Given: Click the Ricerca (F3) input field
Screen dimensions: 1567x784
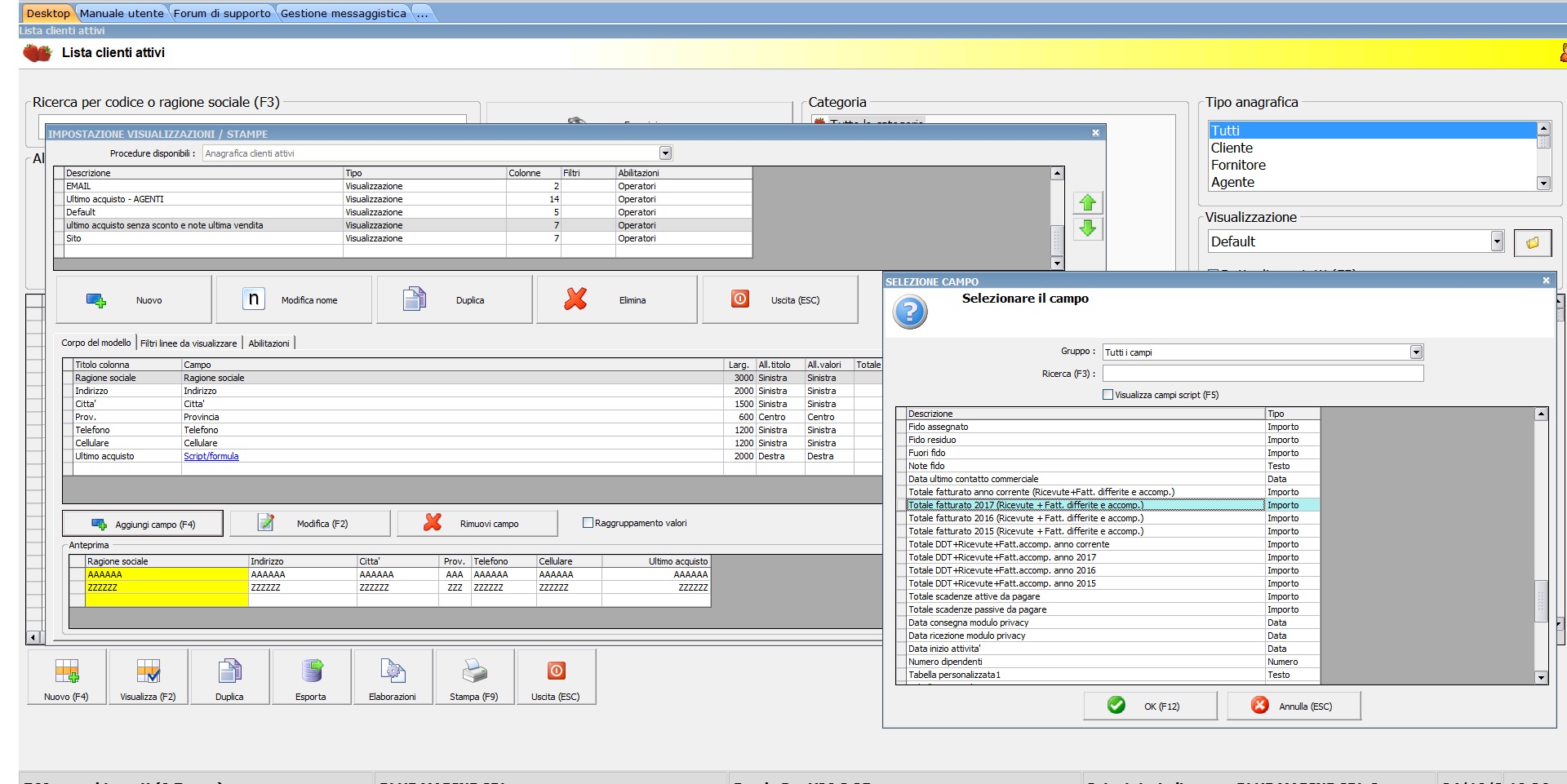Looking at the screenshot, I should click(x=1262, y=374).
